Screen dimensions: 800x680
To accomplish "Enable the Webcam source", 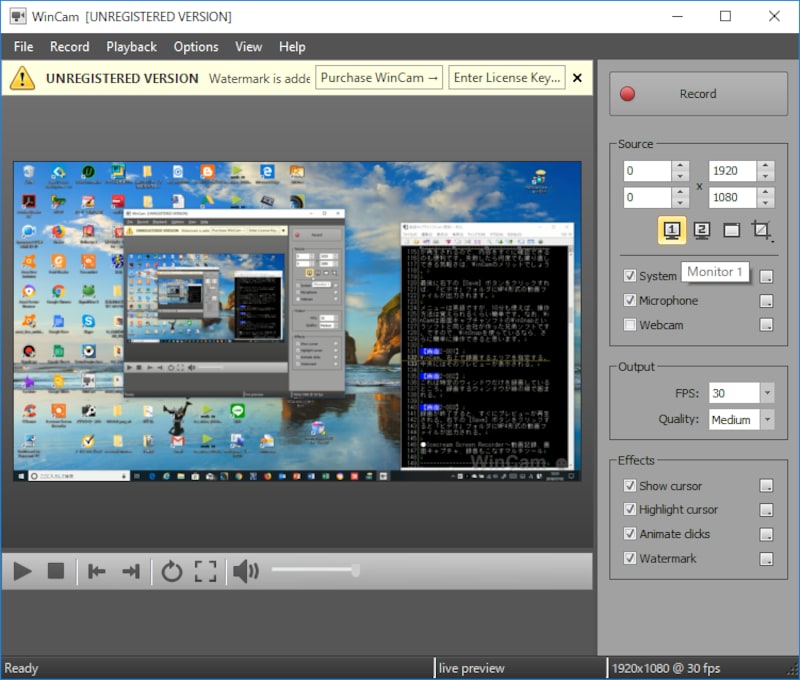I will (x=629, y=324).
